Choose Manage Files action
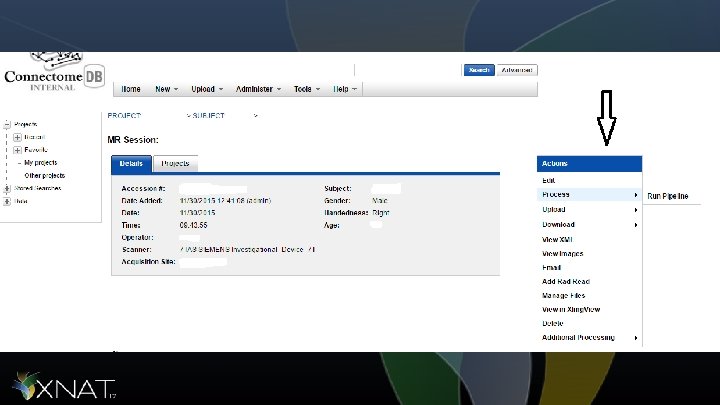 563,296
